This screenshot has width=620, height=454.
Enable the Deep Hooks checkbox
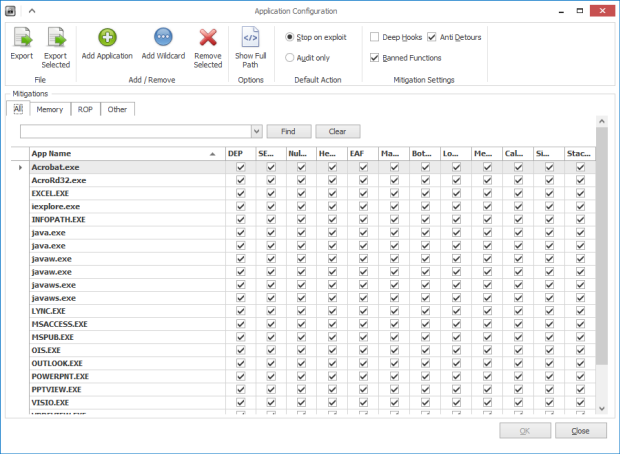click(374, 37)
